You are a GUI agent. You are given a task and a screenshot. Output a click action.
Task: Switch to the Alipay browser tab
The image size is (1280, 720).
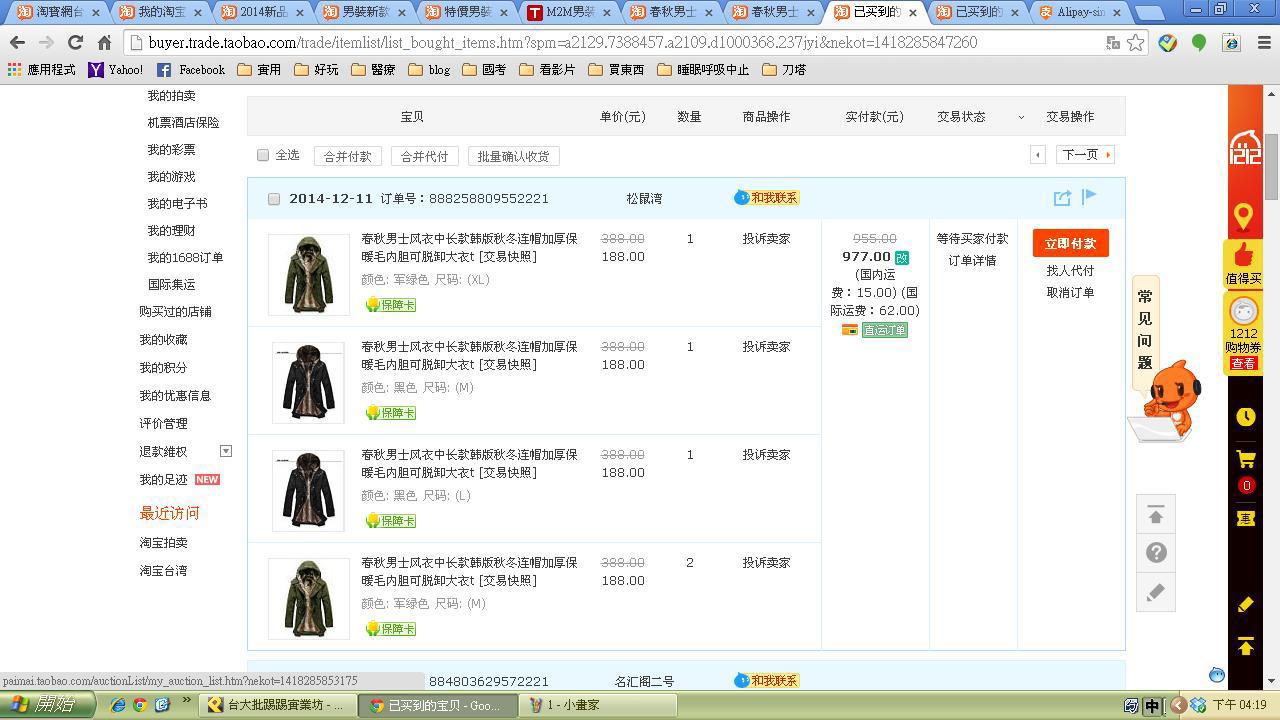1078,12
